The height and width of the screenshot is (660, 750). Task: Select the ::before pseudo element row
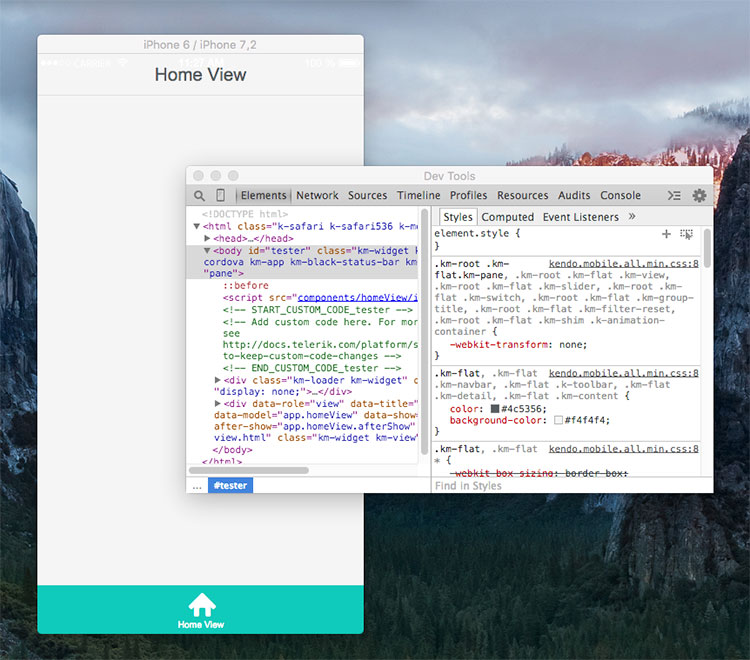pyautogui.click(x=245, y=286)
